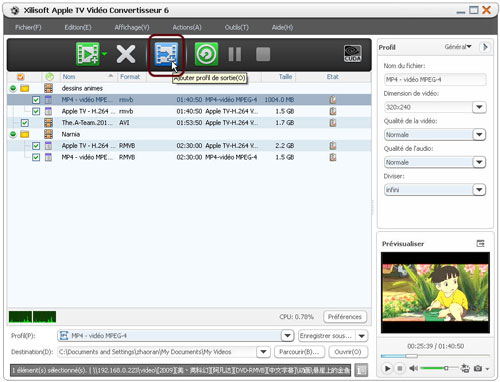This screenshot has width=500, height=382.
Task: Click the state icon of the 1004.0 MB row
Action: [333, 100]
